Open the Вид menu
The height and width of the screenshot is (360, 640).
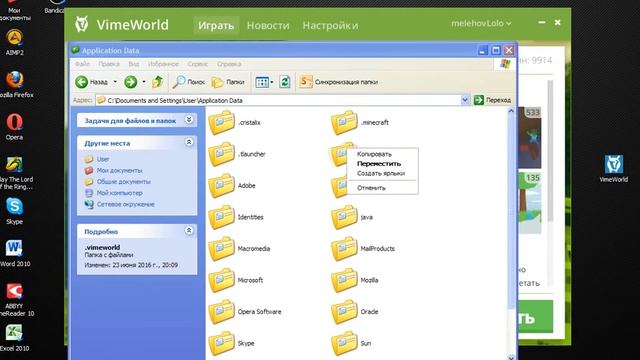(x=134, y=64)
